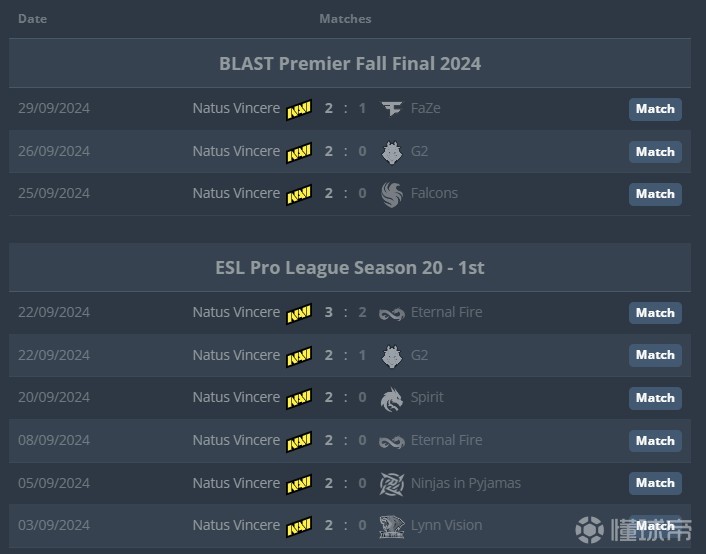Click Eternal Fire logo in 08/09/2024 row

[391, 441]
